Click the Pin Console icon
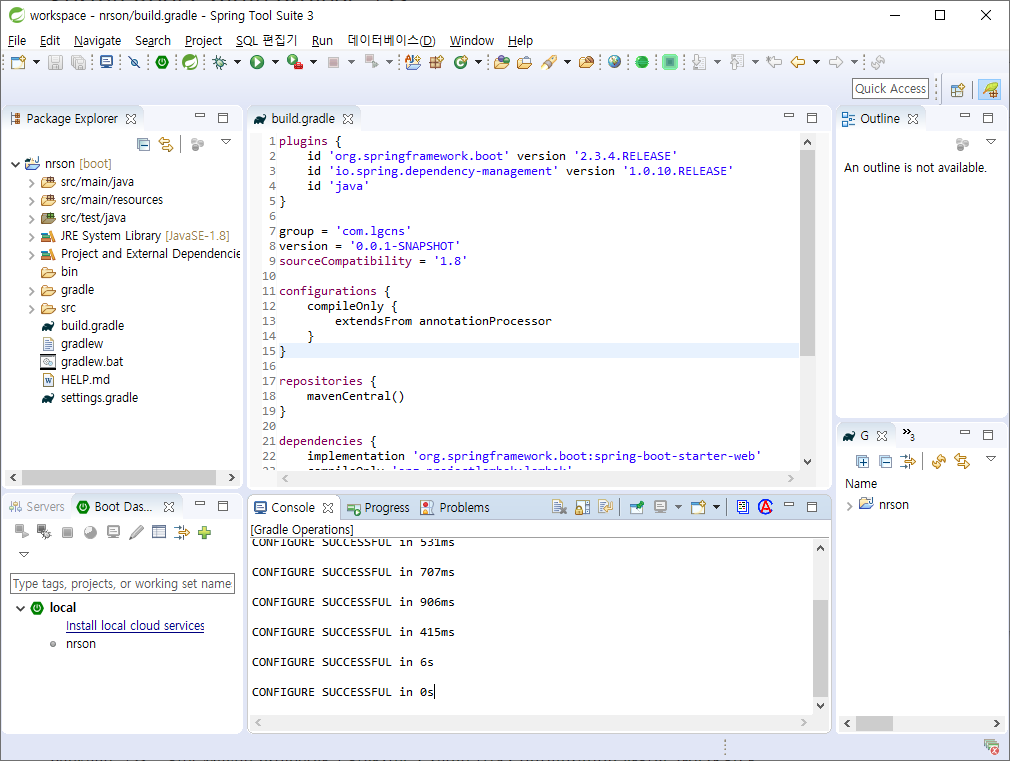Image resolution: width=1010 pixels, height=761 pixels. coord(636,508)
